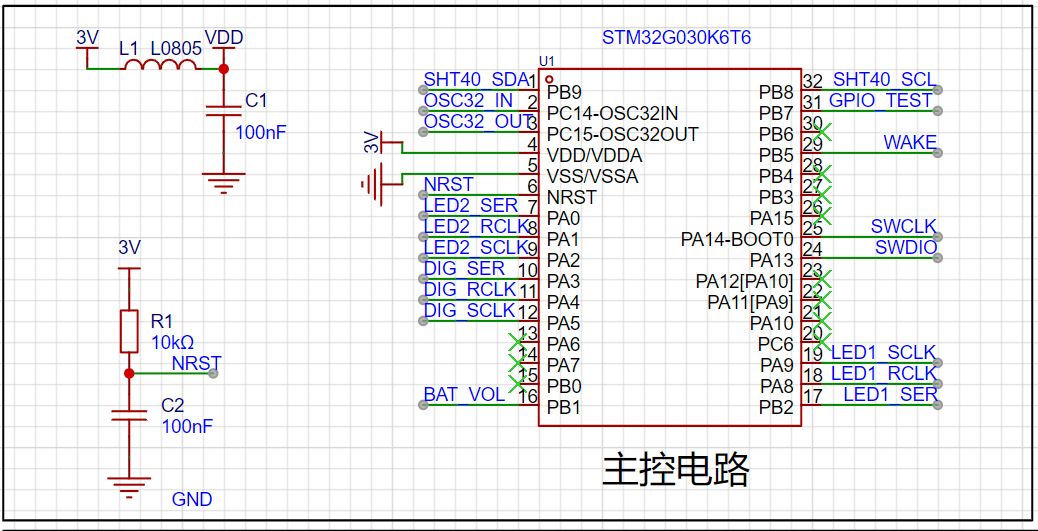This screenshot has height=531, width=1038.
Task: Click the no-connect X on PB0 pin 15
Action: (x=516, y=383)
